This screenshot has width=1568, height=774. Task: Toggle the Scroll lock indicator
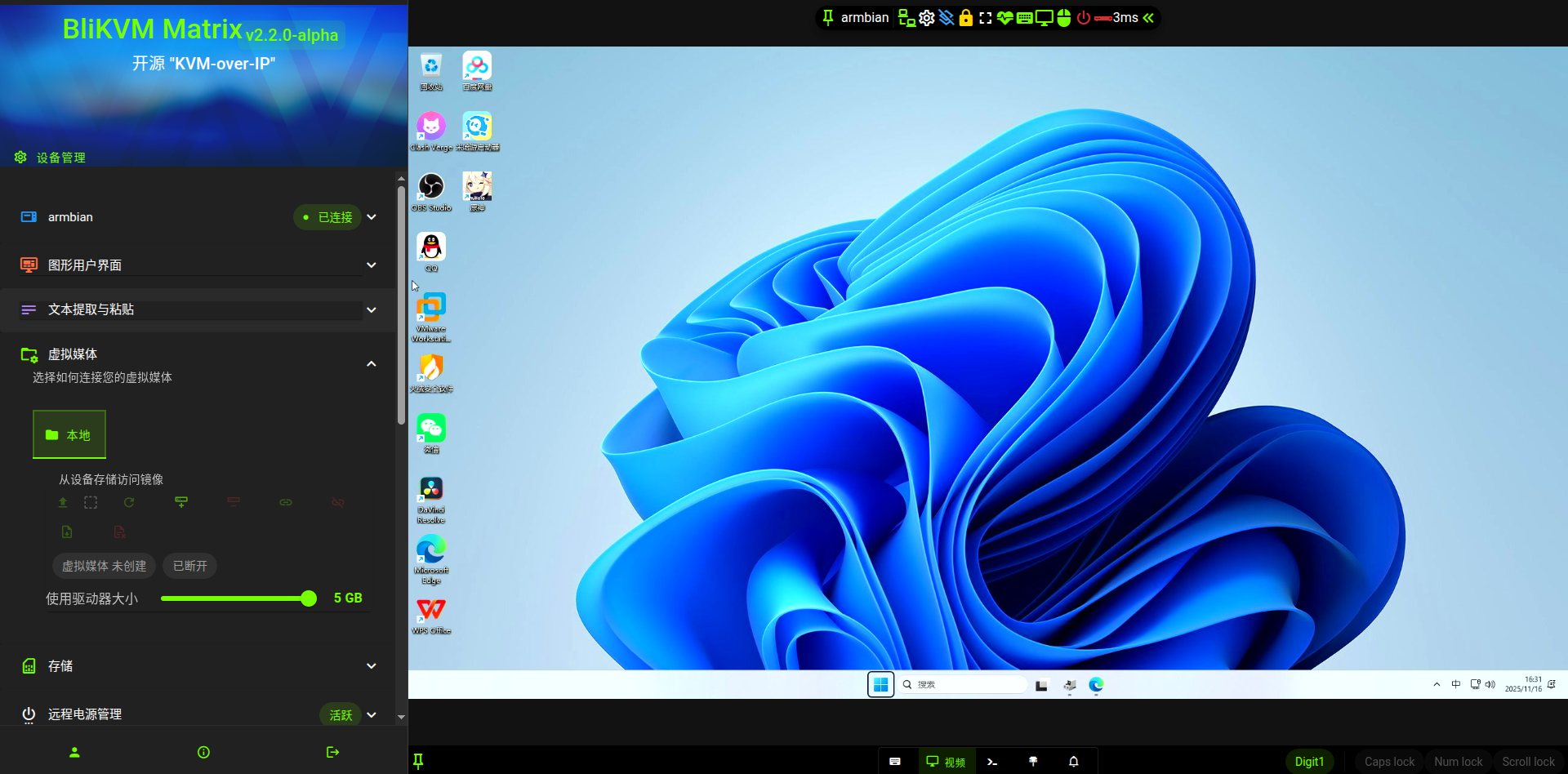(1528, 761)
